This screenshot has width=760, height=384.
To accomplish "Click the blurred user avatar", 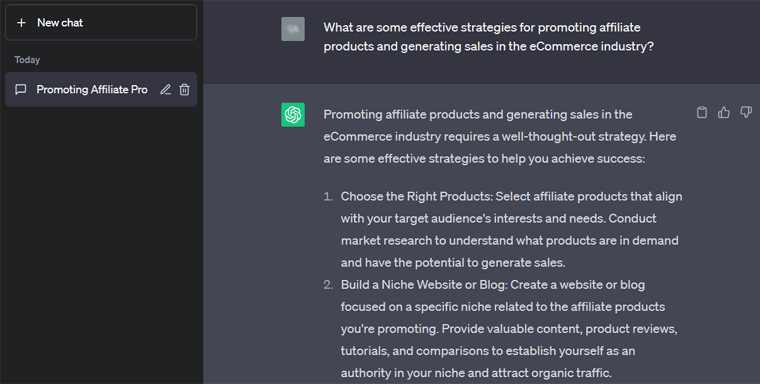I will [293, 29].
